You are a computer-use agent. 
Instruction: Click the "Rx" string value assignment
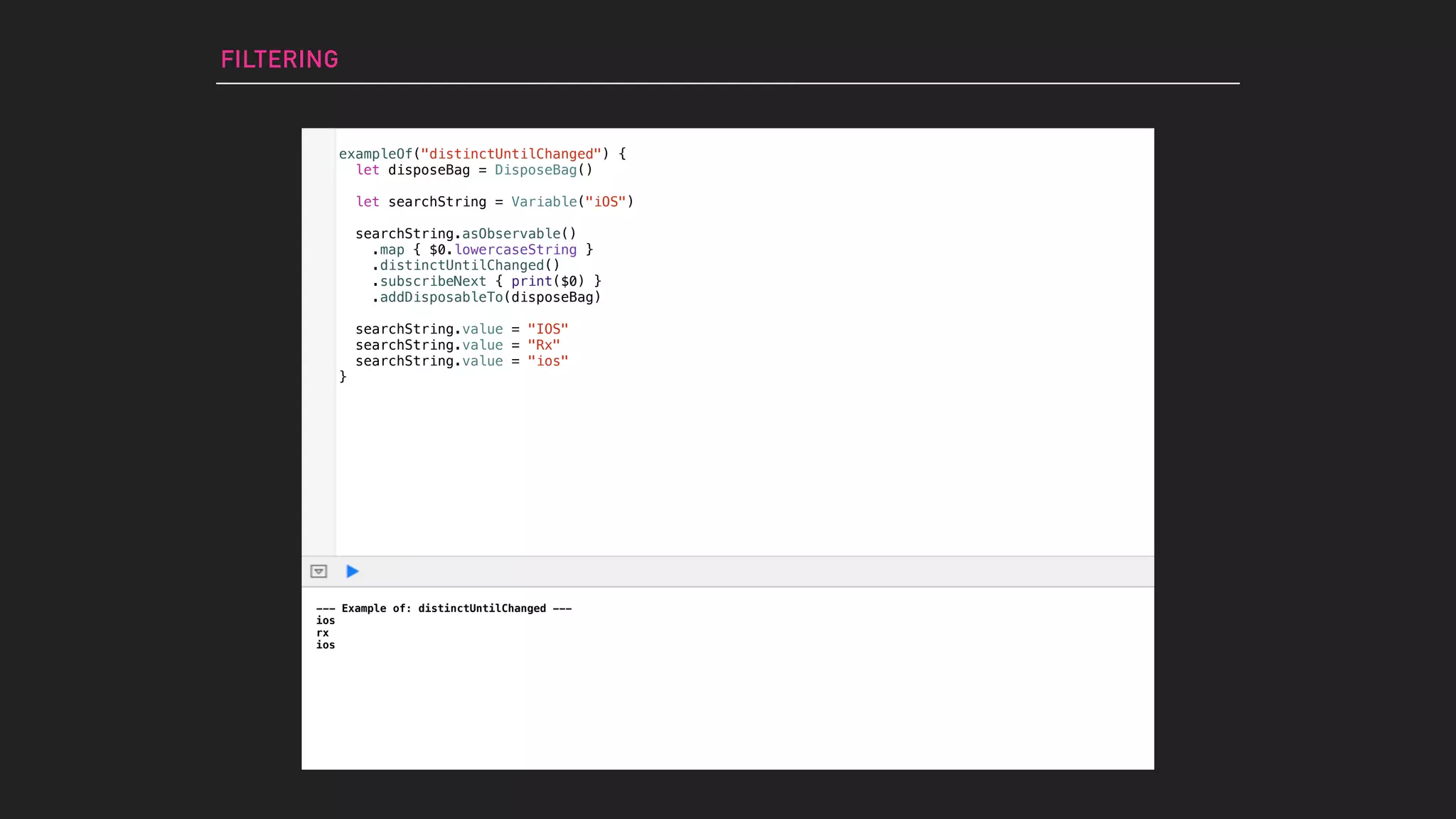544,346
